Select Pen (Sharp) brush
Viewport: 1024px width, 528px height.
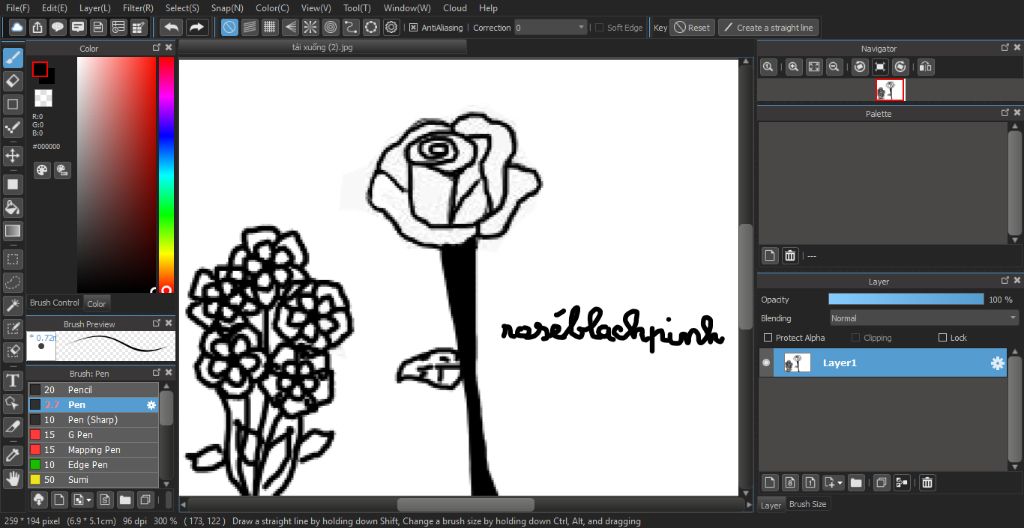(93, 420)
